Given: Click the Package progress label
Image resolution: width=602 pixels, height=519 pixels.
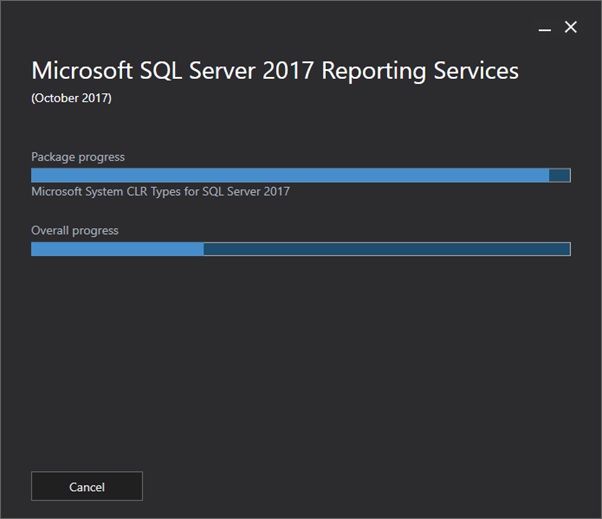Looking at the screenshot, I should (x=78, y=157).
